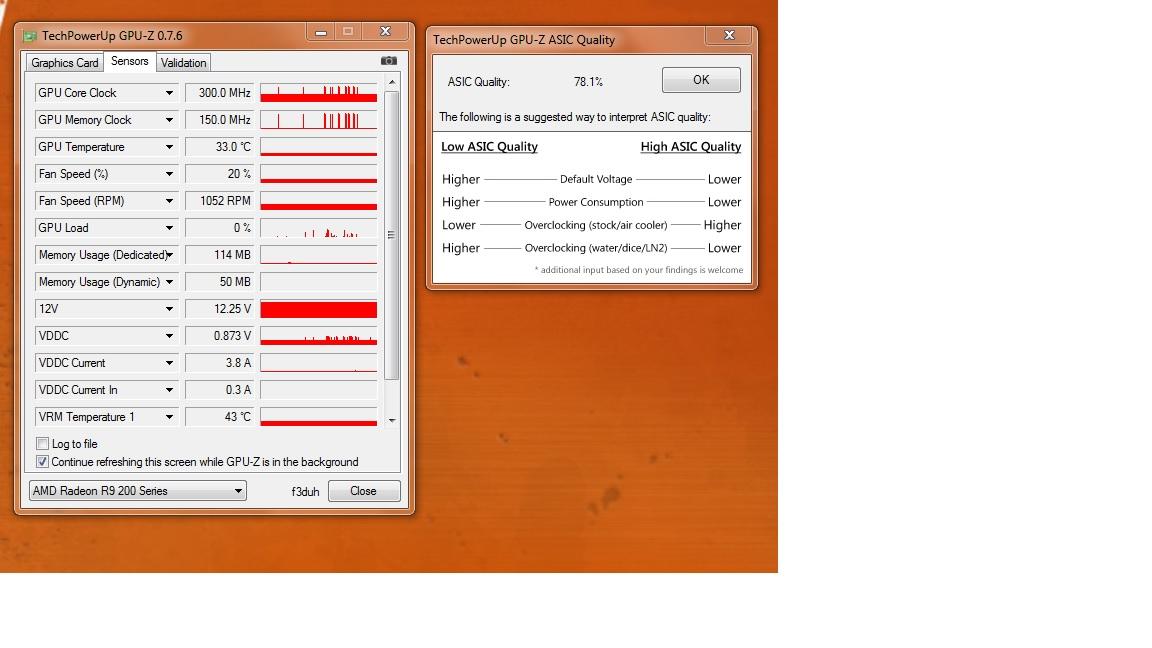The height and width of the screenshot is (648, 1152).
Task: Open the Validation tab
Action: (x=184, y=62)
